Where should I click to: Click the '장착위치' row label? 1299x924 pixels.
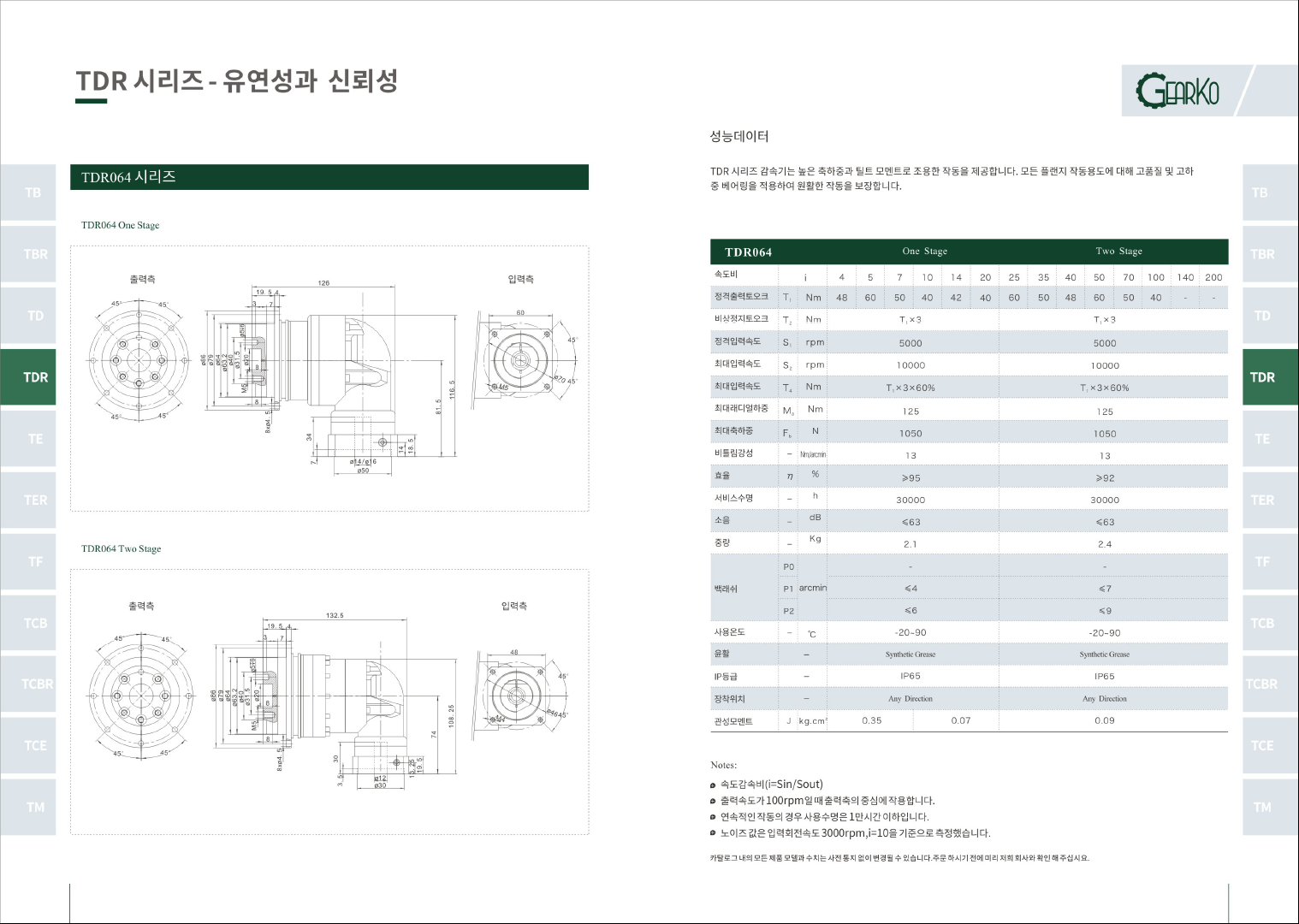pos(729,699)
